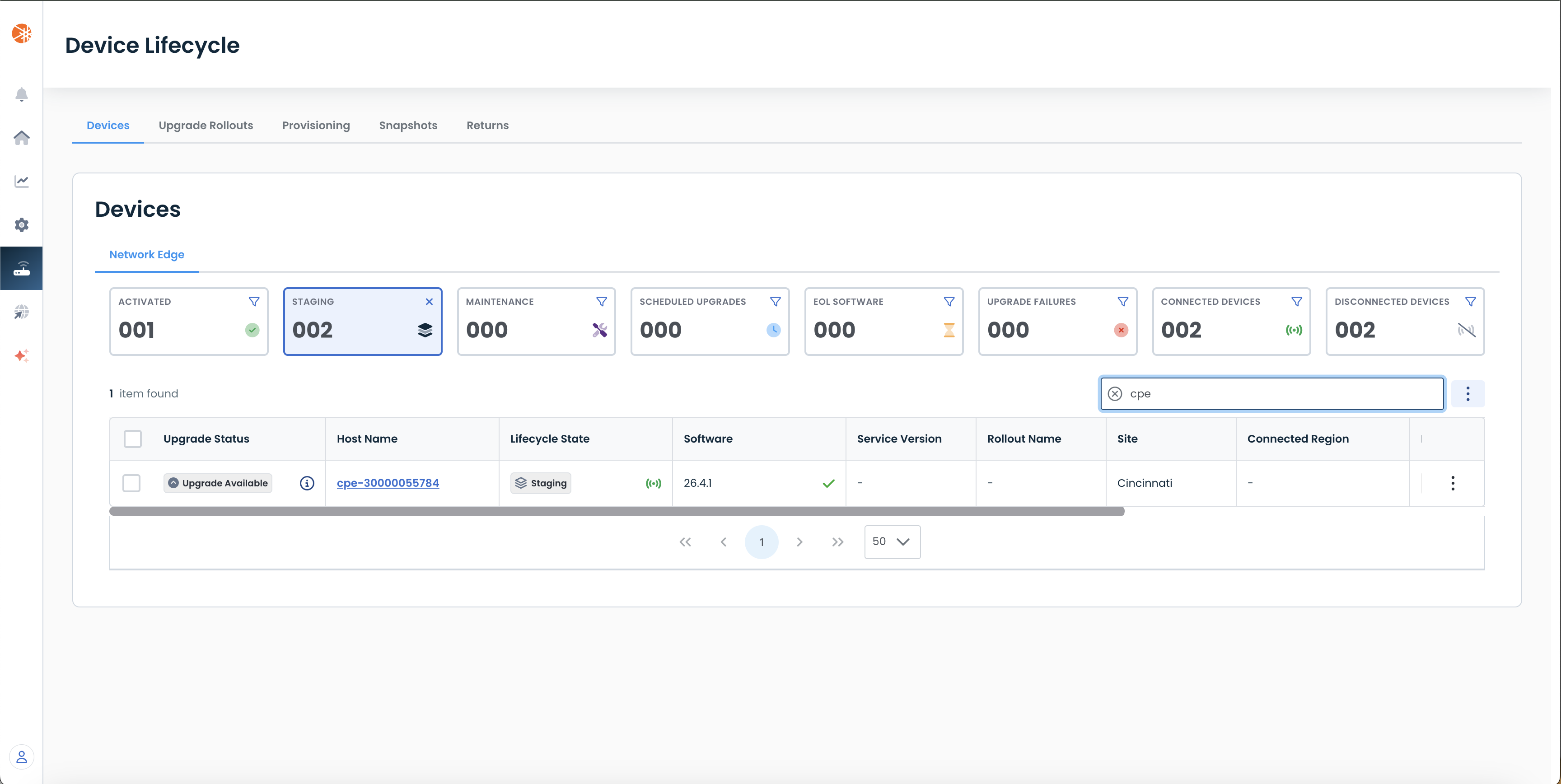This screenshot has width=1561, height=784.
Task: Click the red error icon on Upgrade Failures
Action: [x=1121, y=330]
